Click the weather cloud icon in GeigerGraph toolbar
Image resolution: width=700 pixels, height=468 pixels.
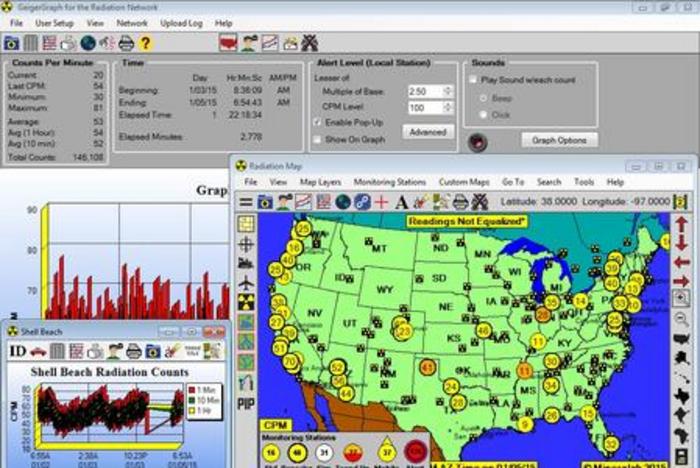click(x=290, y=43)
